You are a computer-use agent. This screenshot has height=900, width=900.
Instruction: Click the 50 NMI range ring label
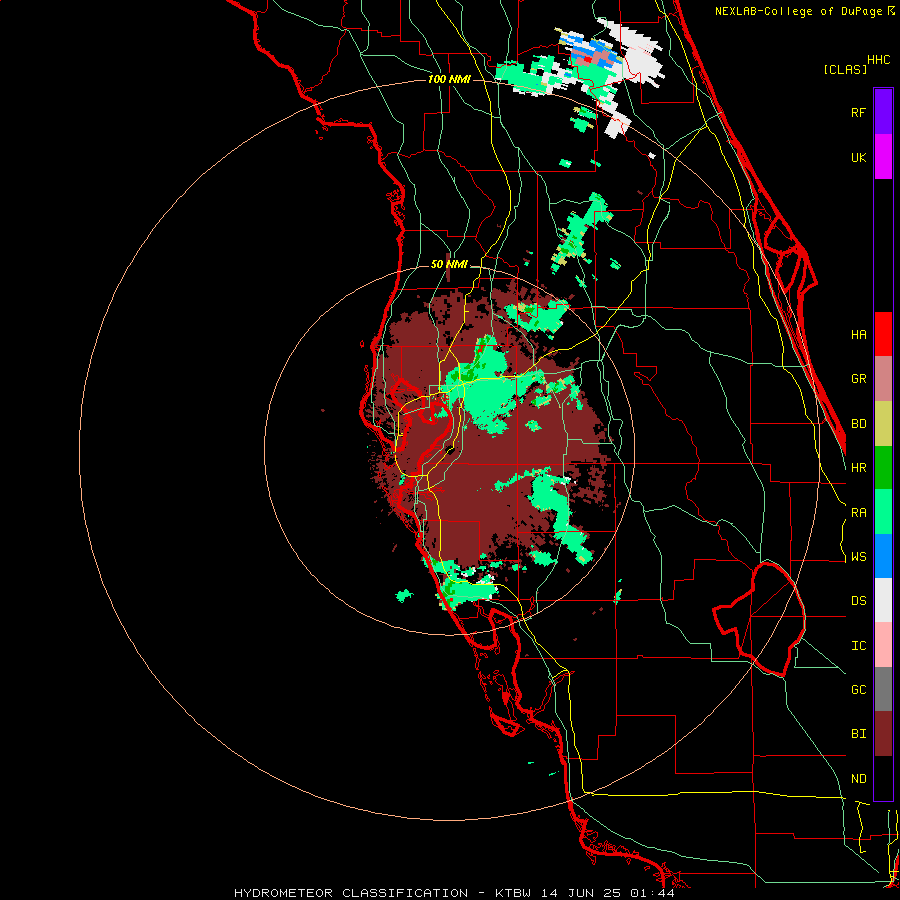[x=449, y=264]
